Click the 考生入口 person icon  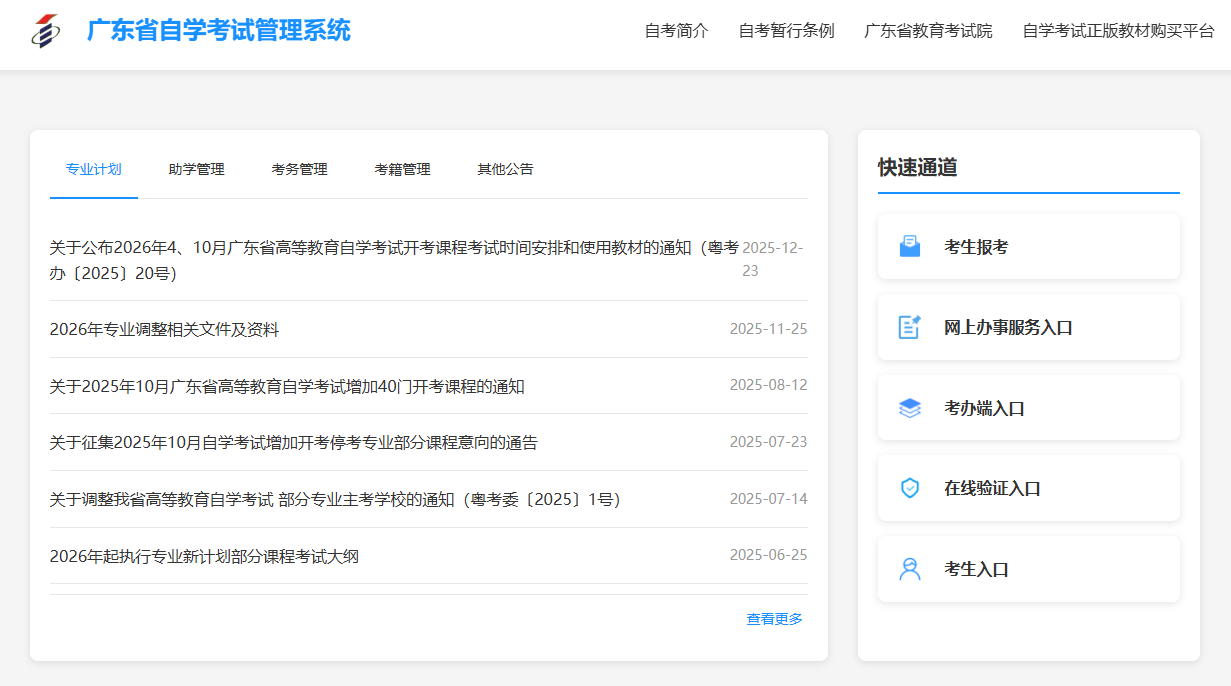pos(909,569)
